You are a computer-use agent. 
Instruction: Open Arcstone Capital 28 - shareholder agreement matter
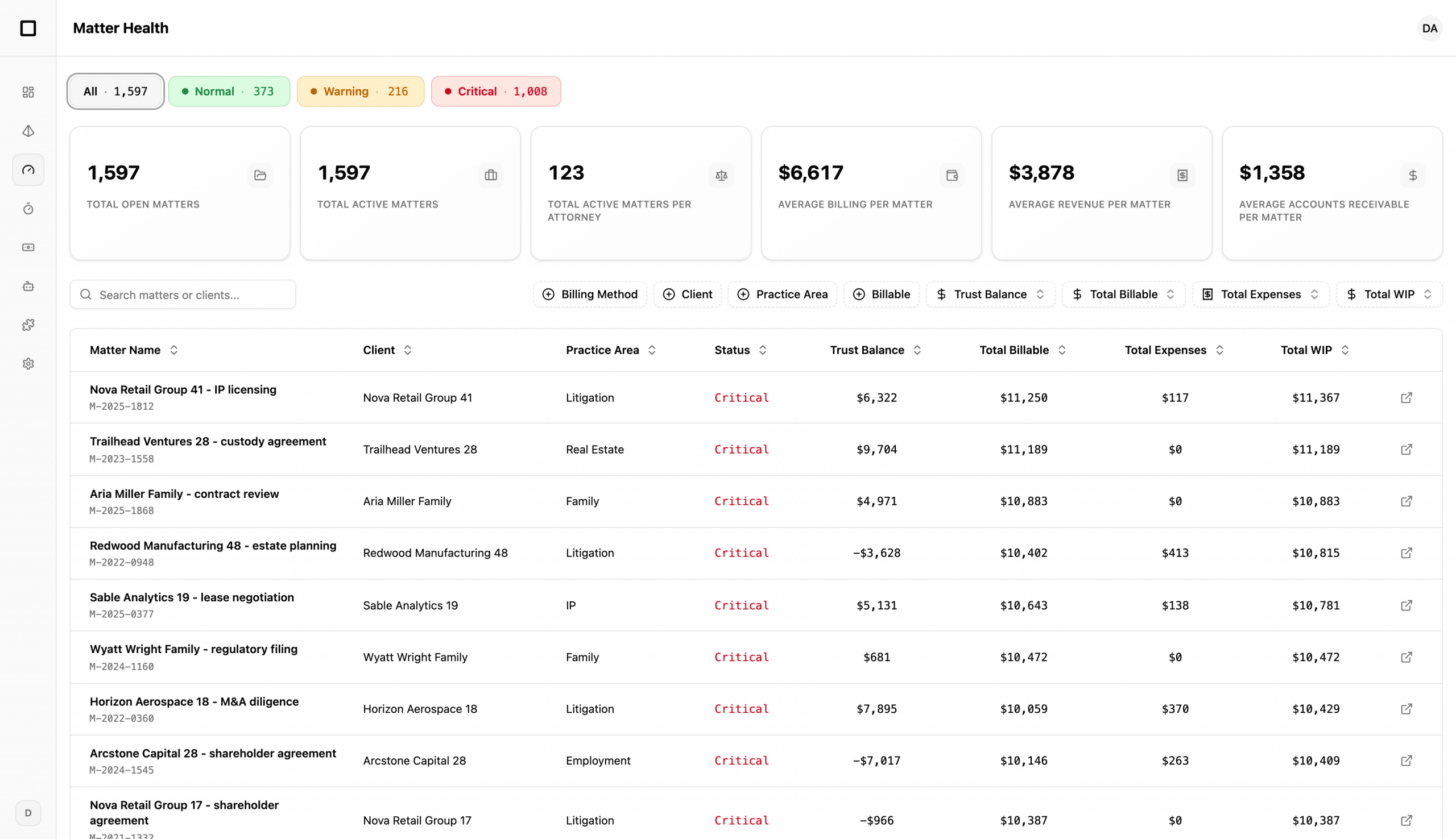(213, 754)
